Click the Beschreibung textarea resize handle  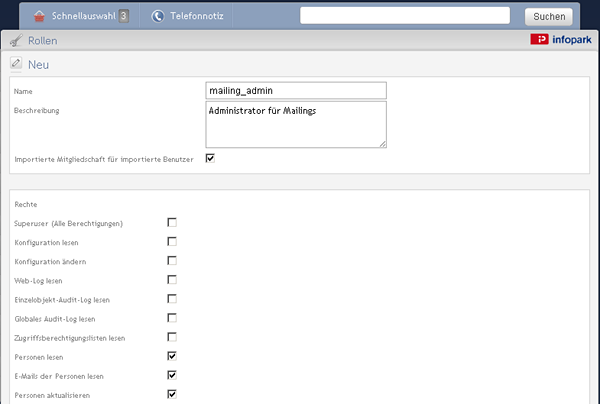coord(383,144)
